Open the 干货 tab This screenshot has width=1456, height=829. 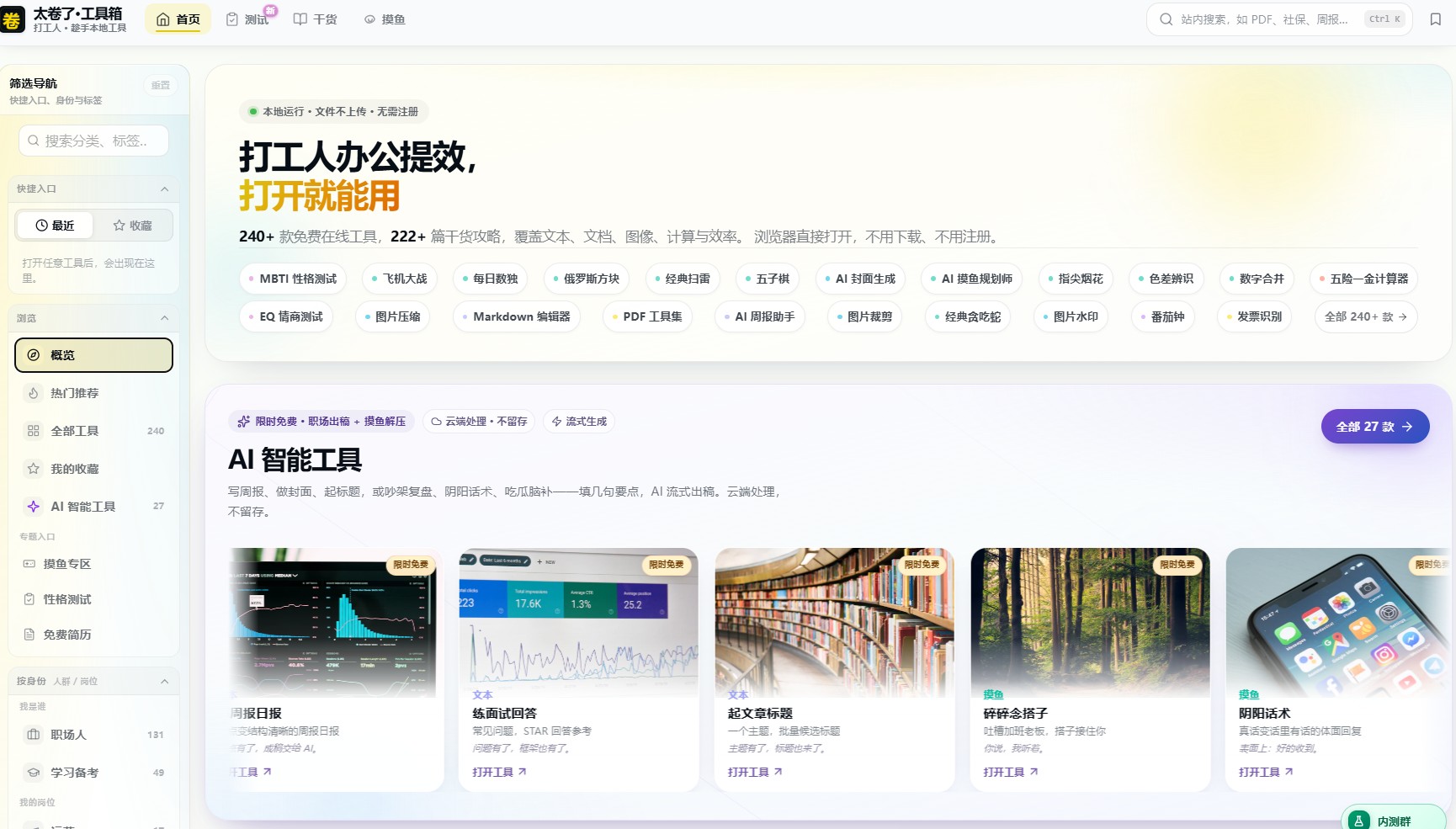(x=315, y=19)
